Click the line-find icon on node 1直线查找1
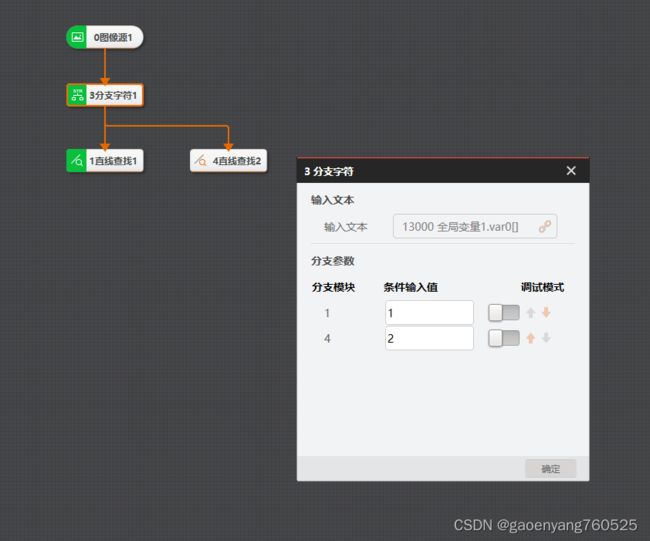Image resolution: width=650 pixels, height=541 pixels. click(x=77, y=160)
